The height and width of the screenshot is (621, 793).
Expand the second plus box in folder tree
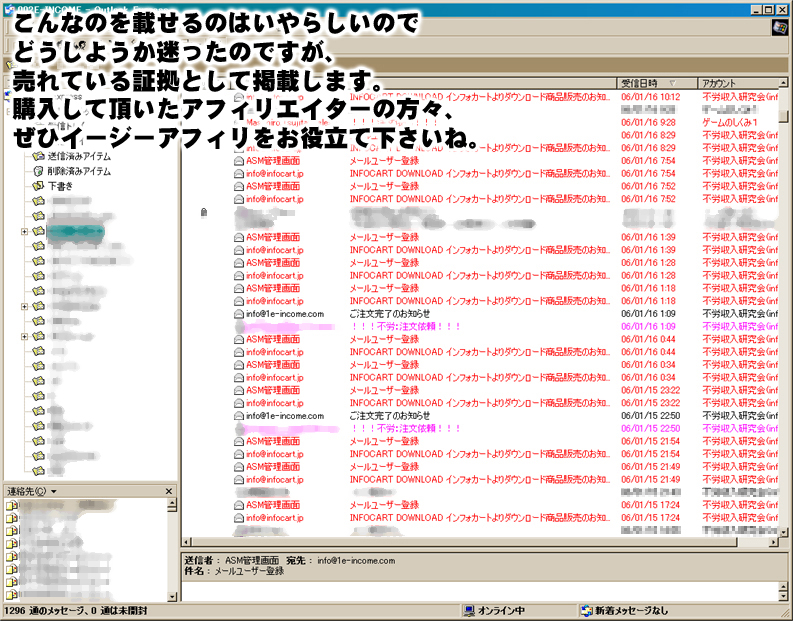[24, 306]
